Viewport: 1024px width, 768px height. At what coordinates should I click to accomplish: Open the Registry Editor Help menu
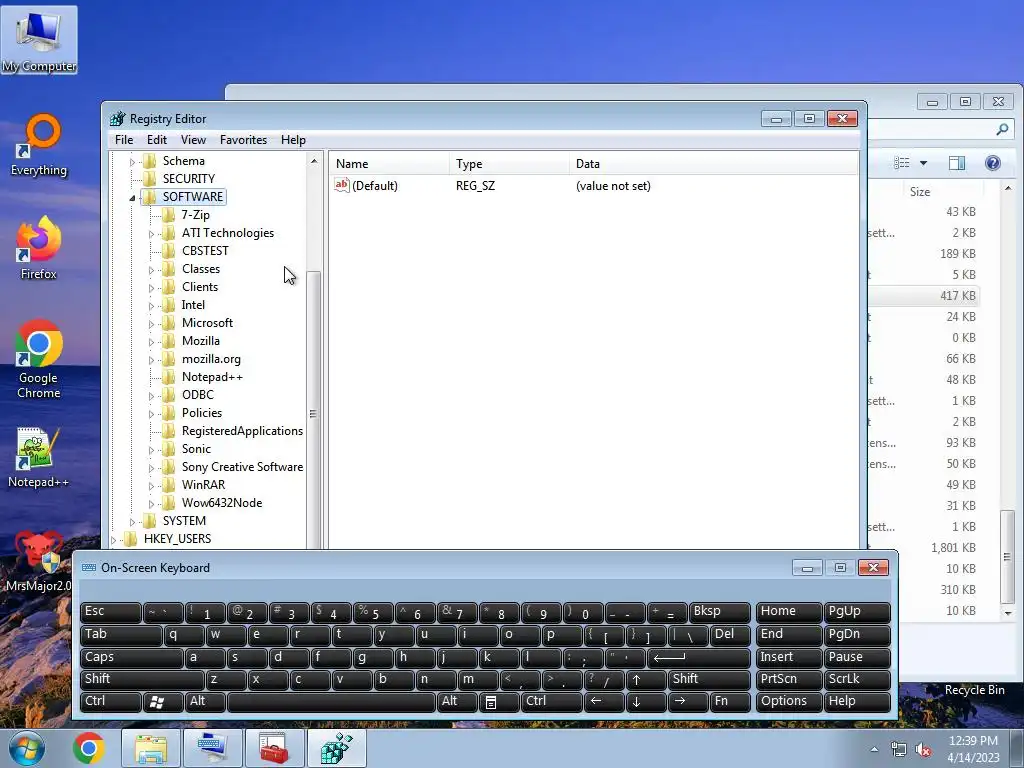tap(293, 140)
